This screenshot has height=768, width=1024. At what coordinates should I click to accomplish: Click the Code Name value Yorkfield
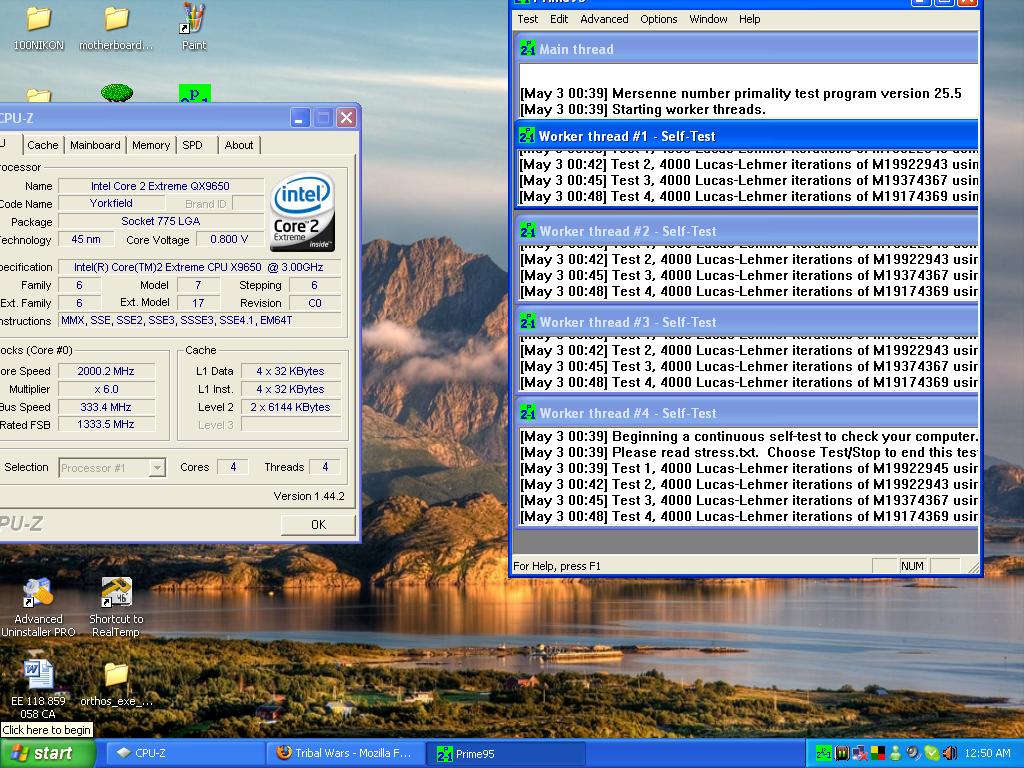tap(111, 204)
